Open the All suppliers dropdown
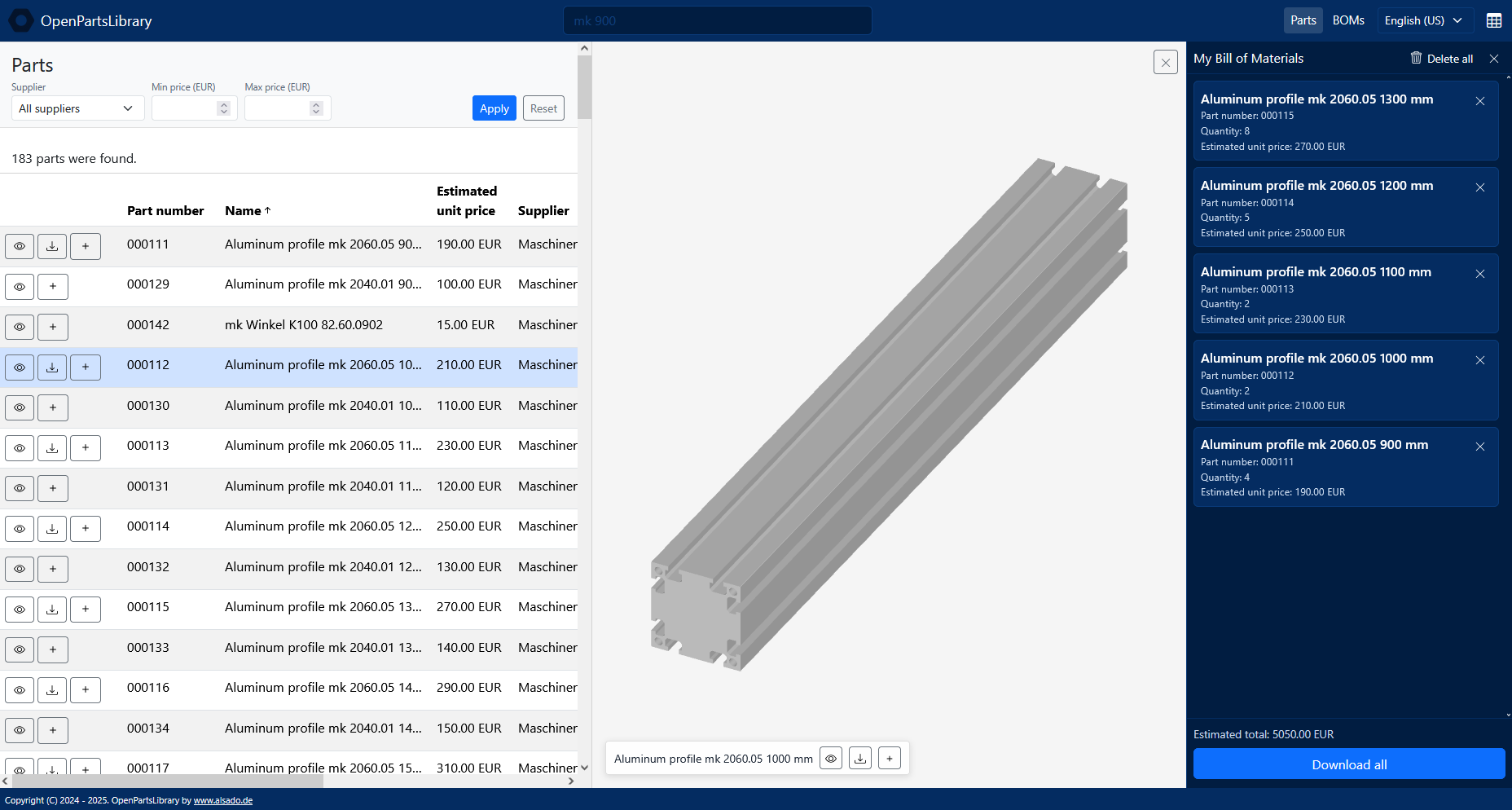Screen dimensions: 1512x810 coord(77,108)
